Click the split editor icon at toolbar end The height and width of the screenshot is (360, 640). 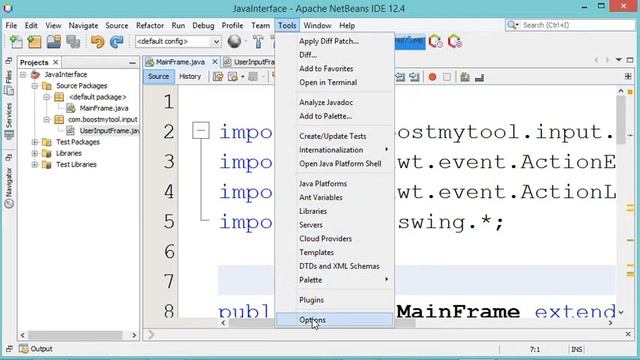tap(628, 77)
